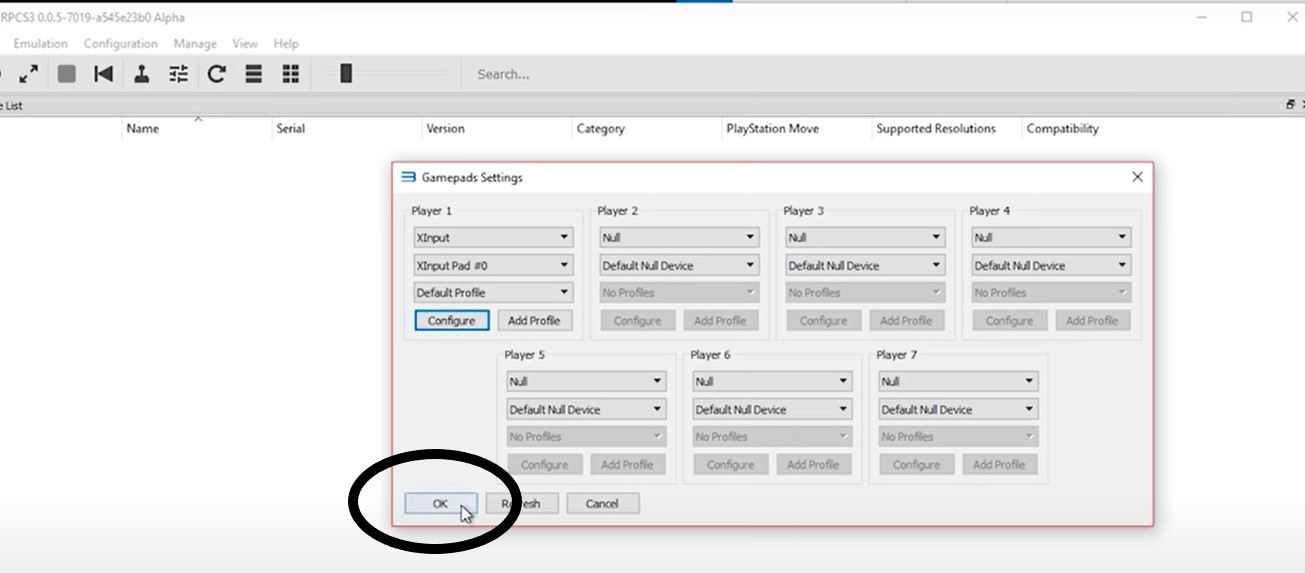
Task: Open Player 6 Default Null Device dropdown
Action: [772, 410]
